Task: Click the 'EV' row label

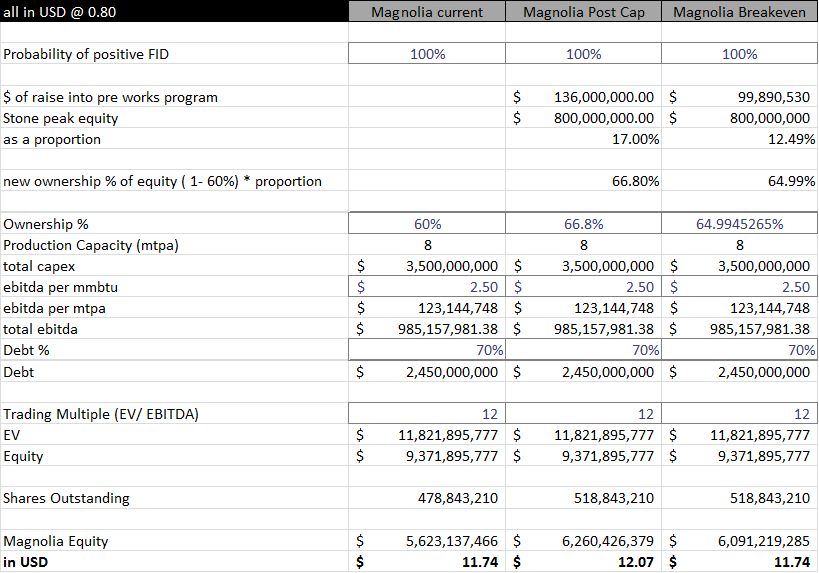Action: point(11,435)
